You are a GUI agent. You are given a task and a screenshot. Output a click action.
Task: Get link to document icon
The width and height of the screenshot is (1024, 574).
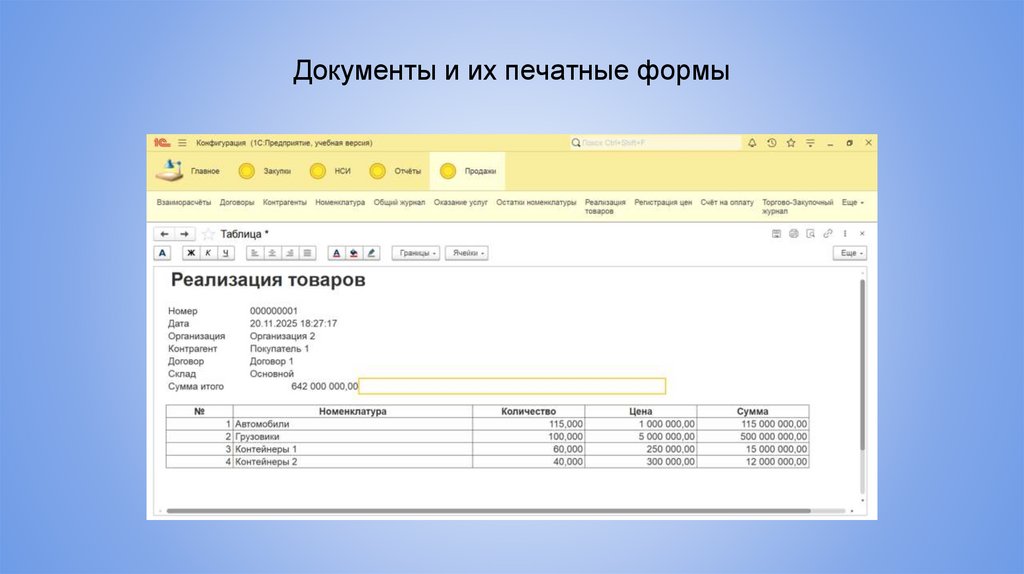pos(827,234)
